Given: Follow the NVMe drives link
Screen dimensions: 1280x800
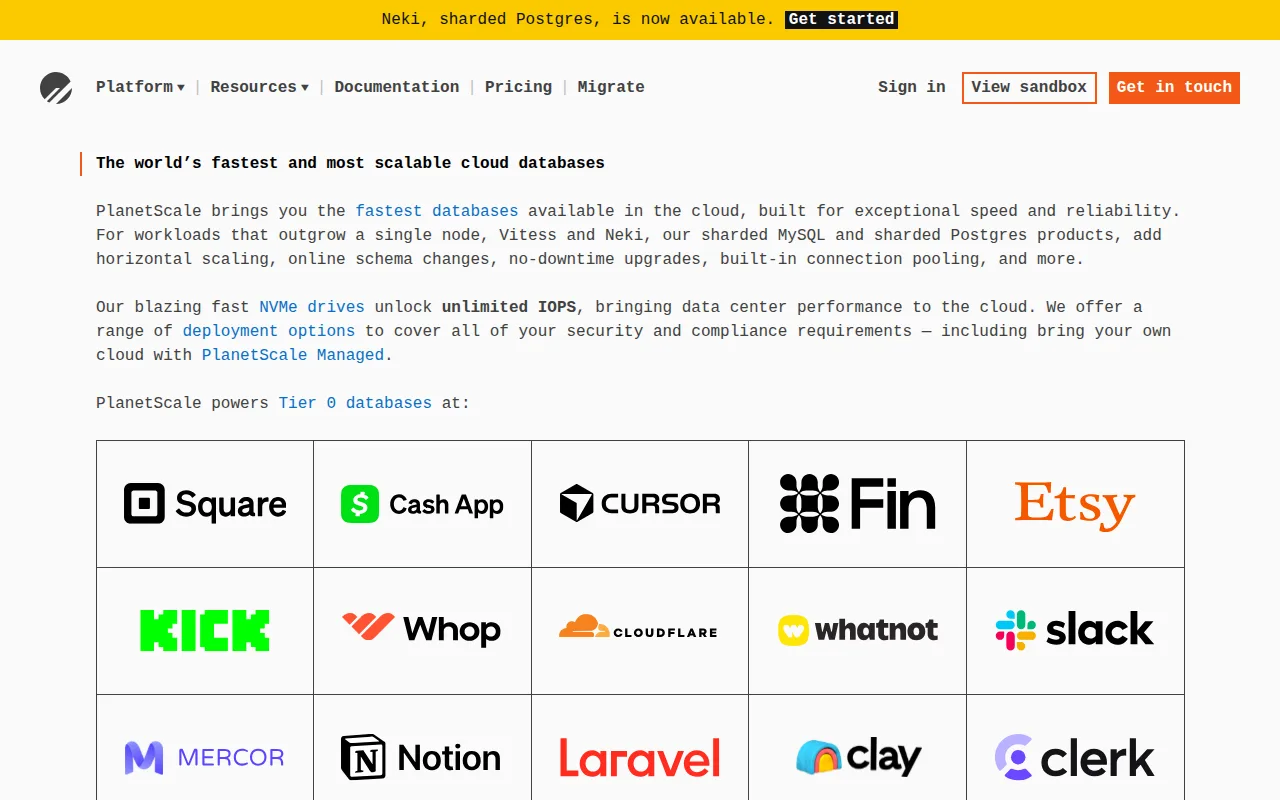Looking at the screenshot, I should pyautogui.click(x=312, y=307).
